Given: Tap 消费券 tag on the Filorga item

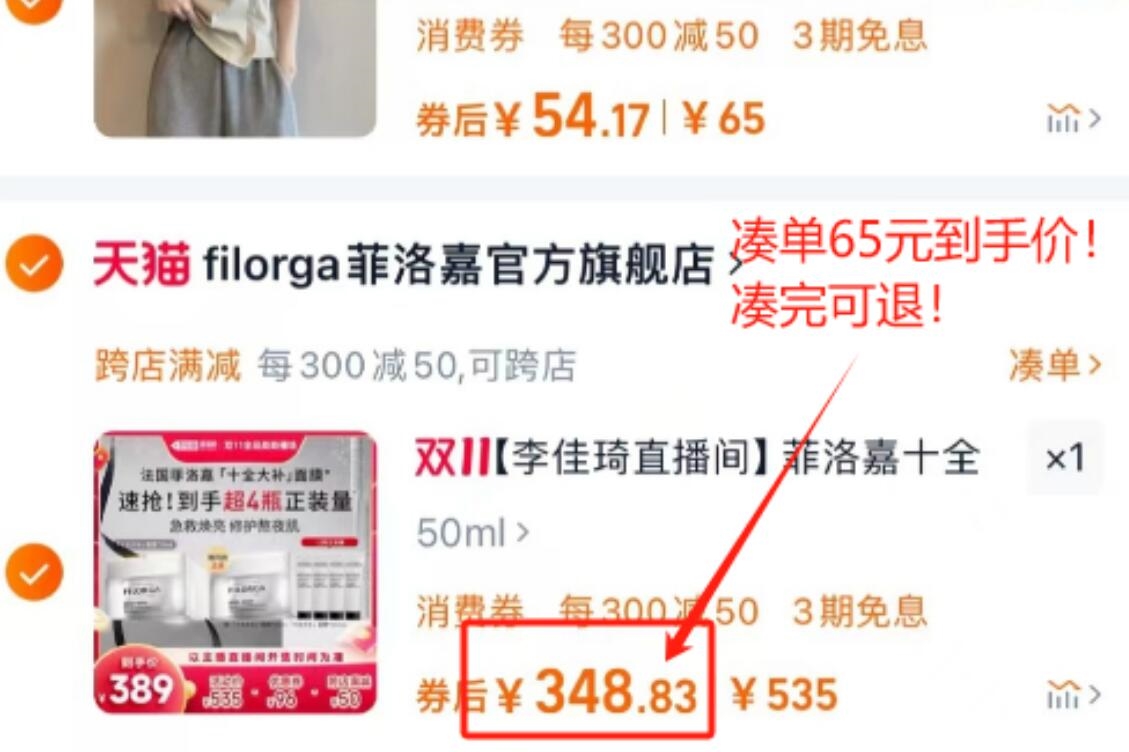Looking at the screenshot, I should [x=469, y=612].
